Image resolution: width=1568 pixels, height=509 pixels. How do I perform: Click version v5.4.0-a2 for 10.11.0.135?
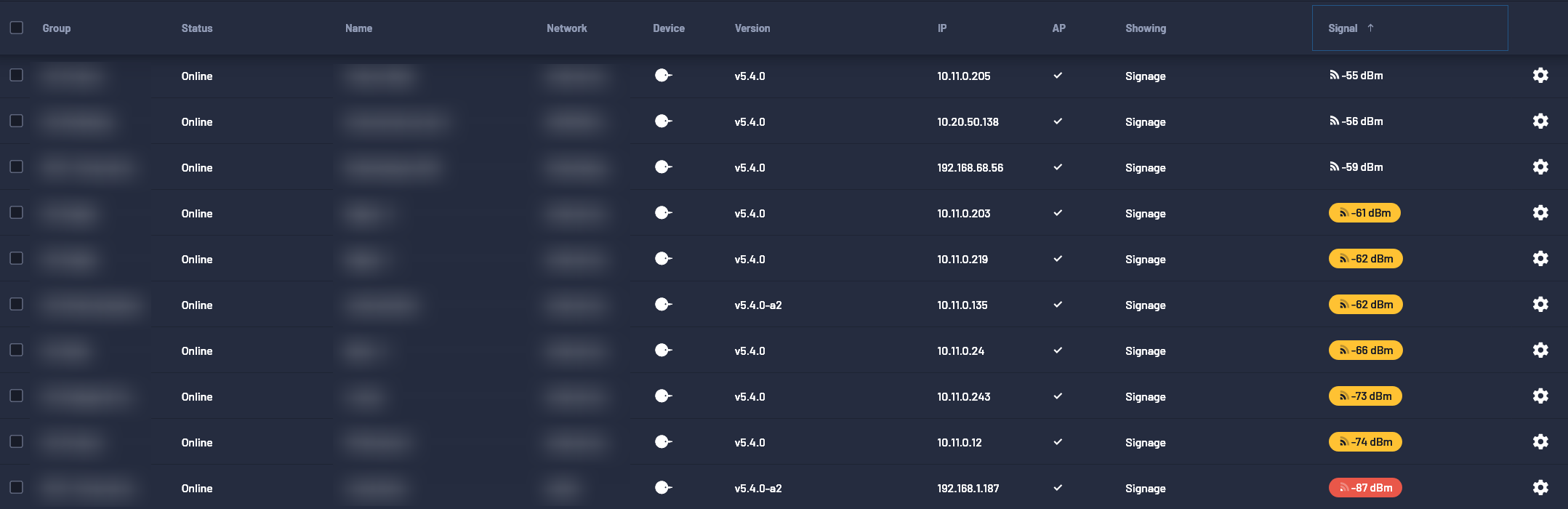click(x=757, y=305)
